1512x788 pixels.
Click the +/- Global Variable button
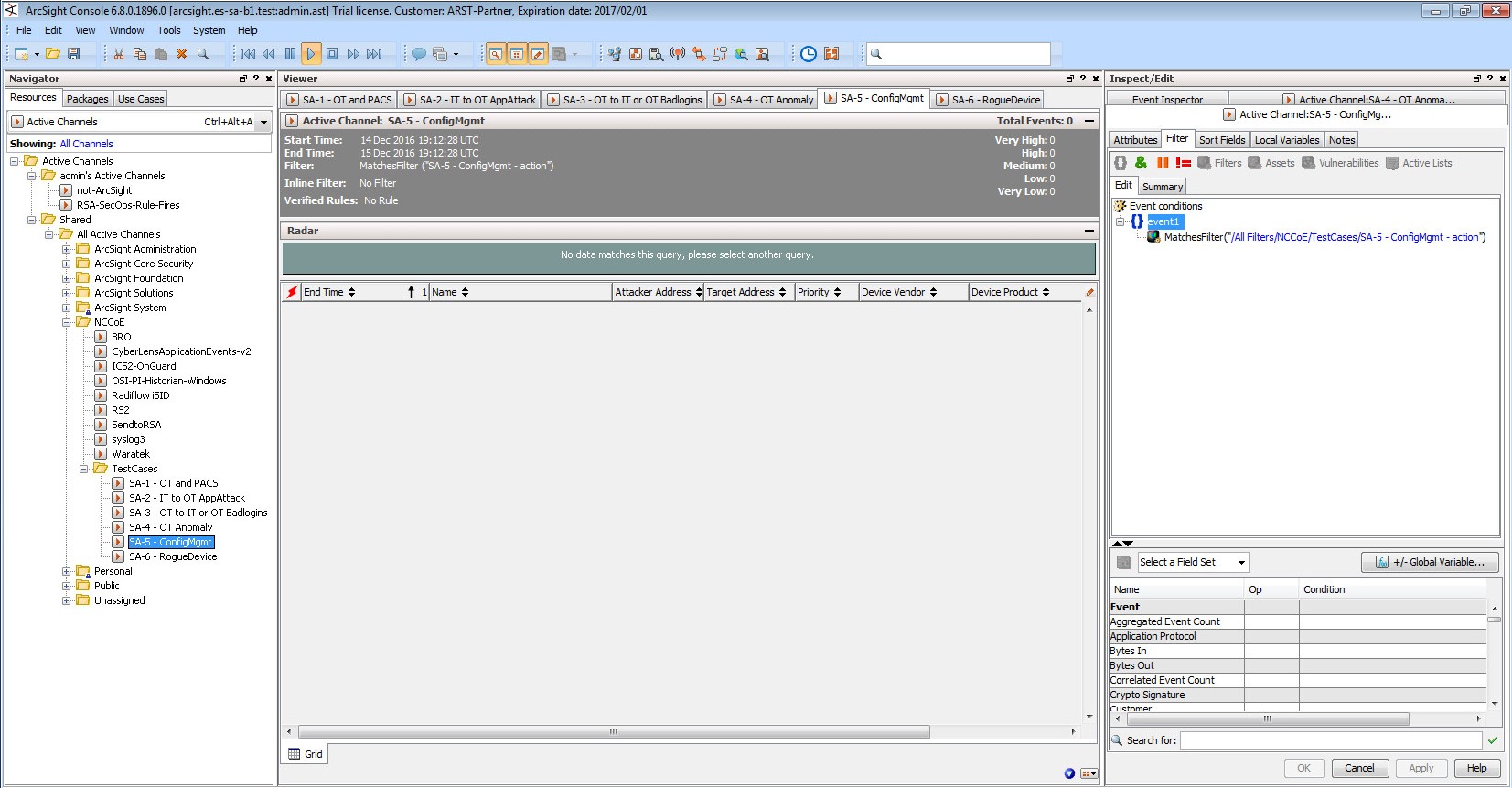pyautogui.click(x=1431, y=562)
